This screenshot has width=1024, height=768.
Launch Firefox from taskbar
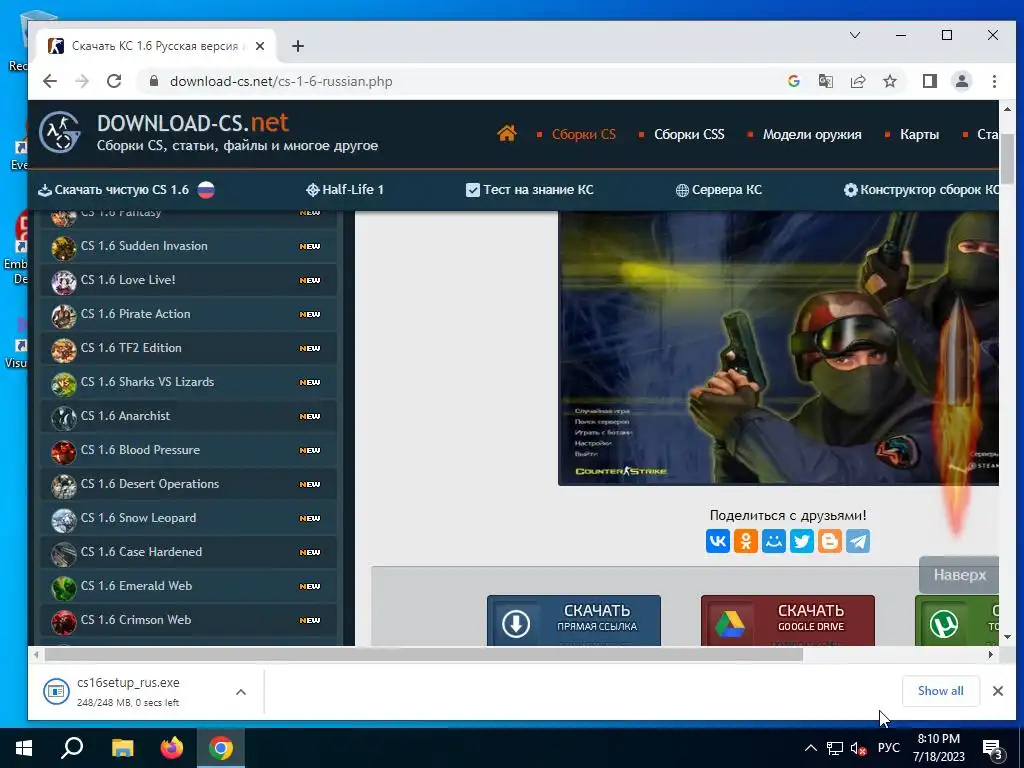coord(172,748)
